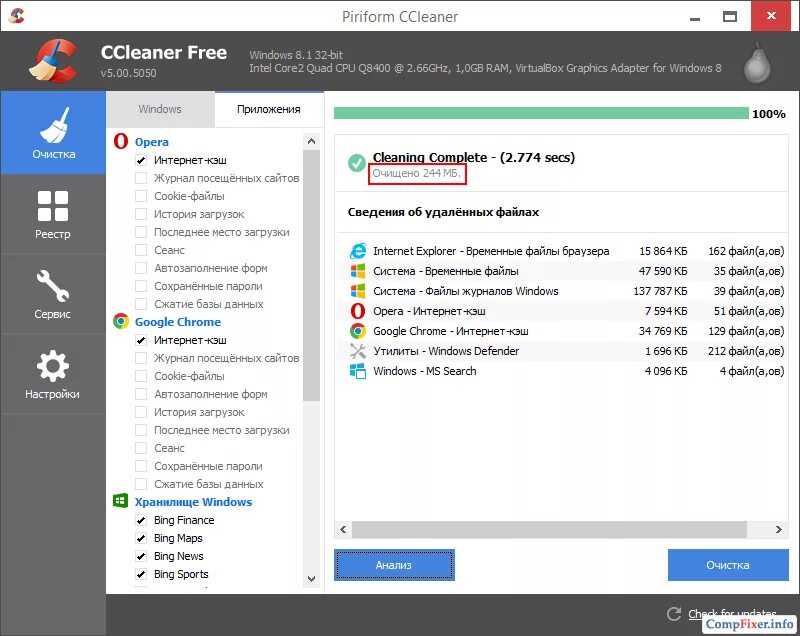Open the Сервис tools section
This screenshot has width=800, height=636.
coord(53,294)
